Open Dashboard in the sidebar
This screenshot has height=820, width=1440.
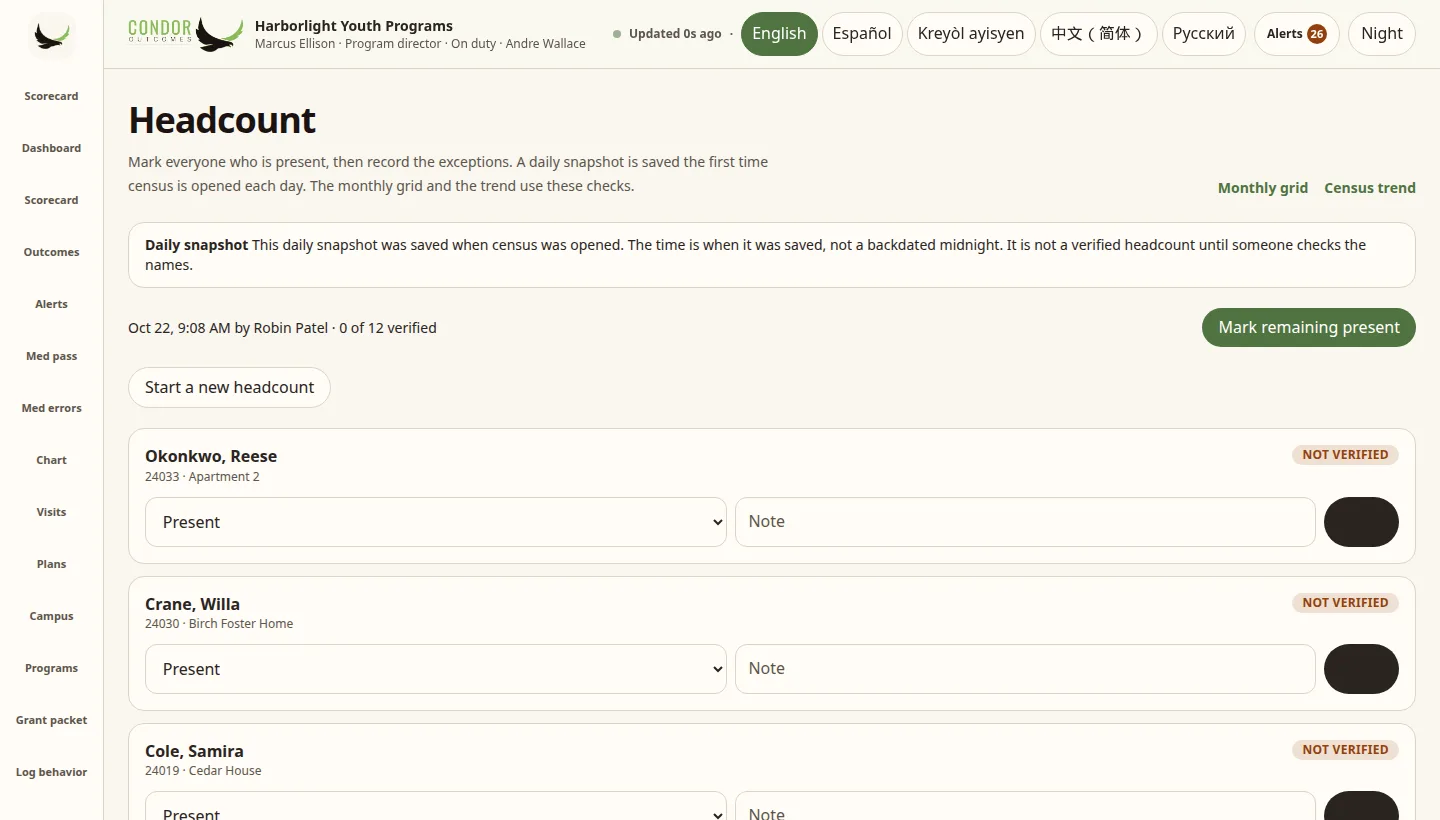(x=51, y=148)
